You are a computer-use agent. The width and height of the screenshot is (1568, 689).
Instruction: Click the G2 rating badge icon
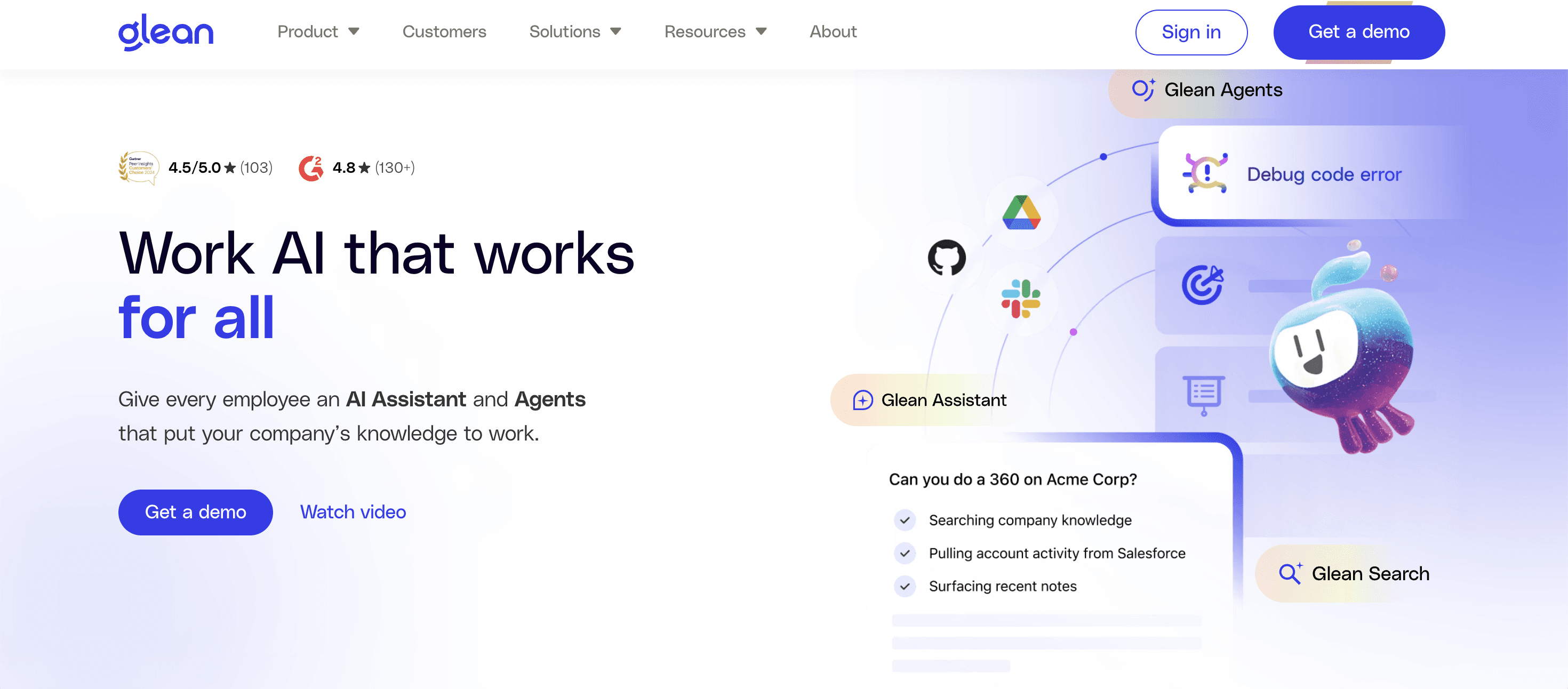[x=311, y=168]
